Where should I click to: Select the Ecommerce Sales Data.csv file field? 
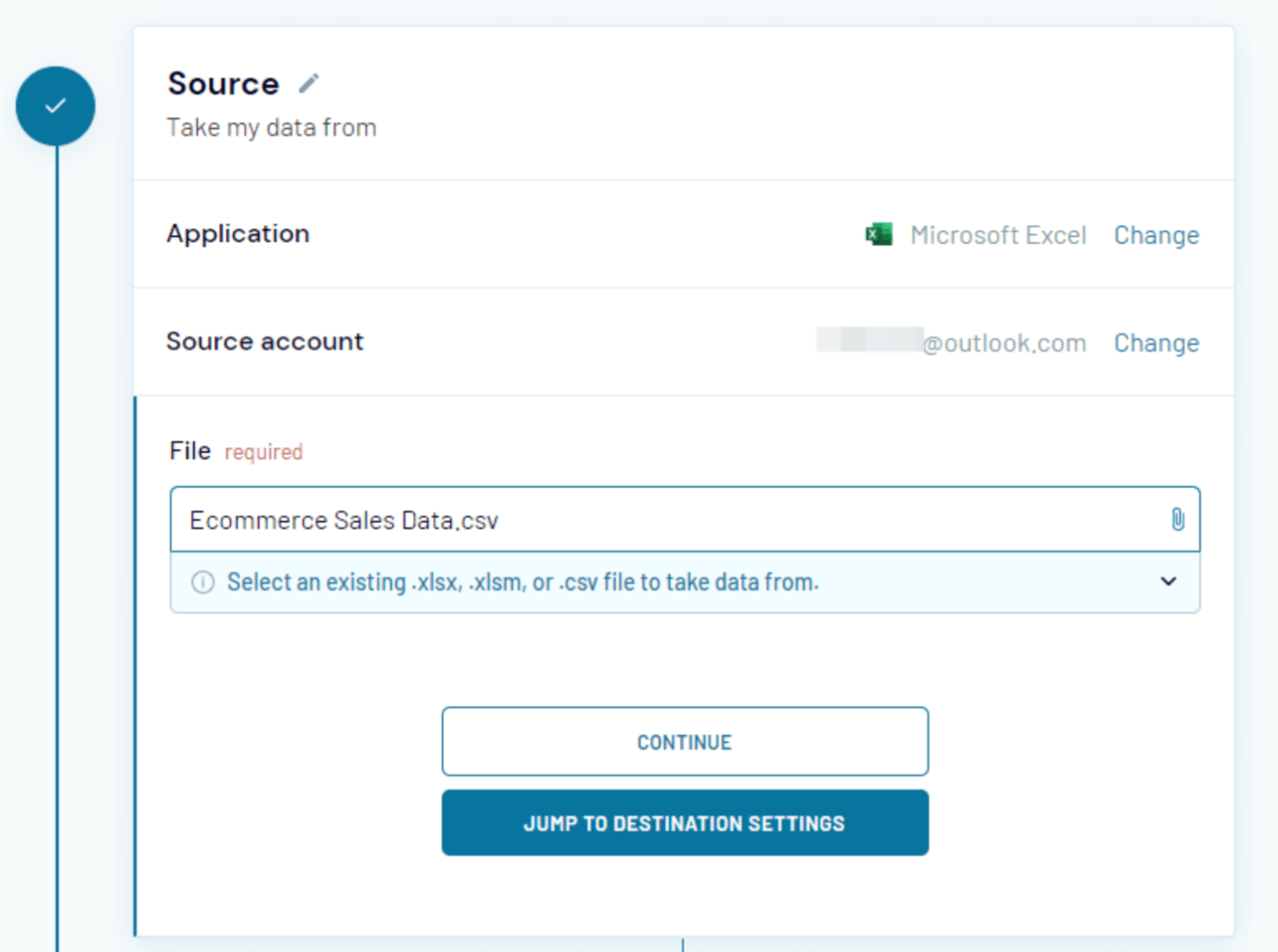point(582,519)
